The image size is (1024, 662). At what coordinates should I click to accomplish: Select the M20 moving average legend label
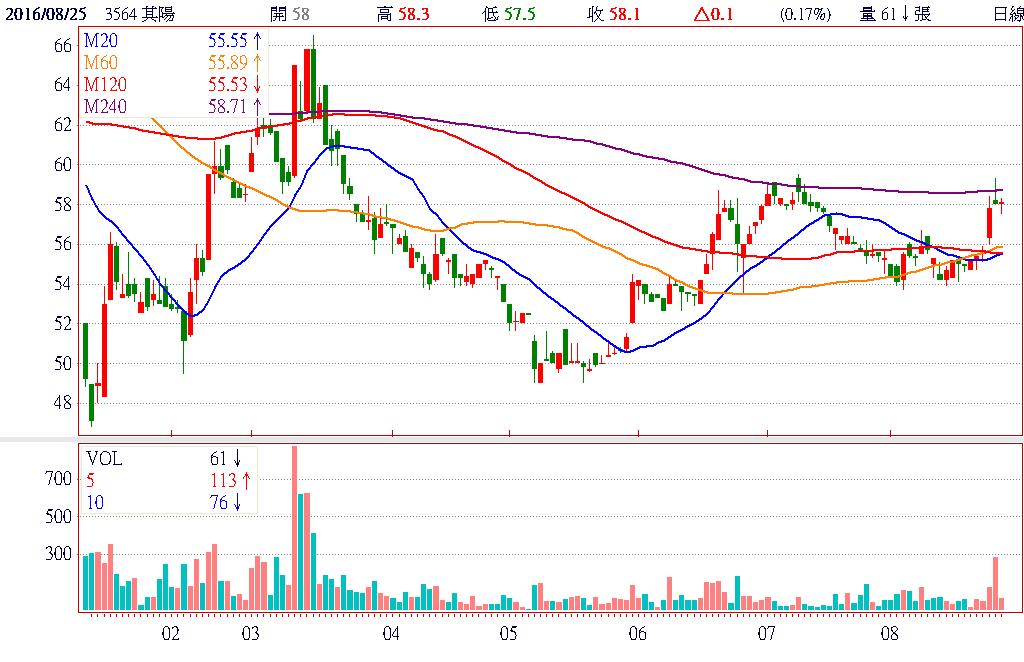[100, 41]
